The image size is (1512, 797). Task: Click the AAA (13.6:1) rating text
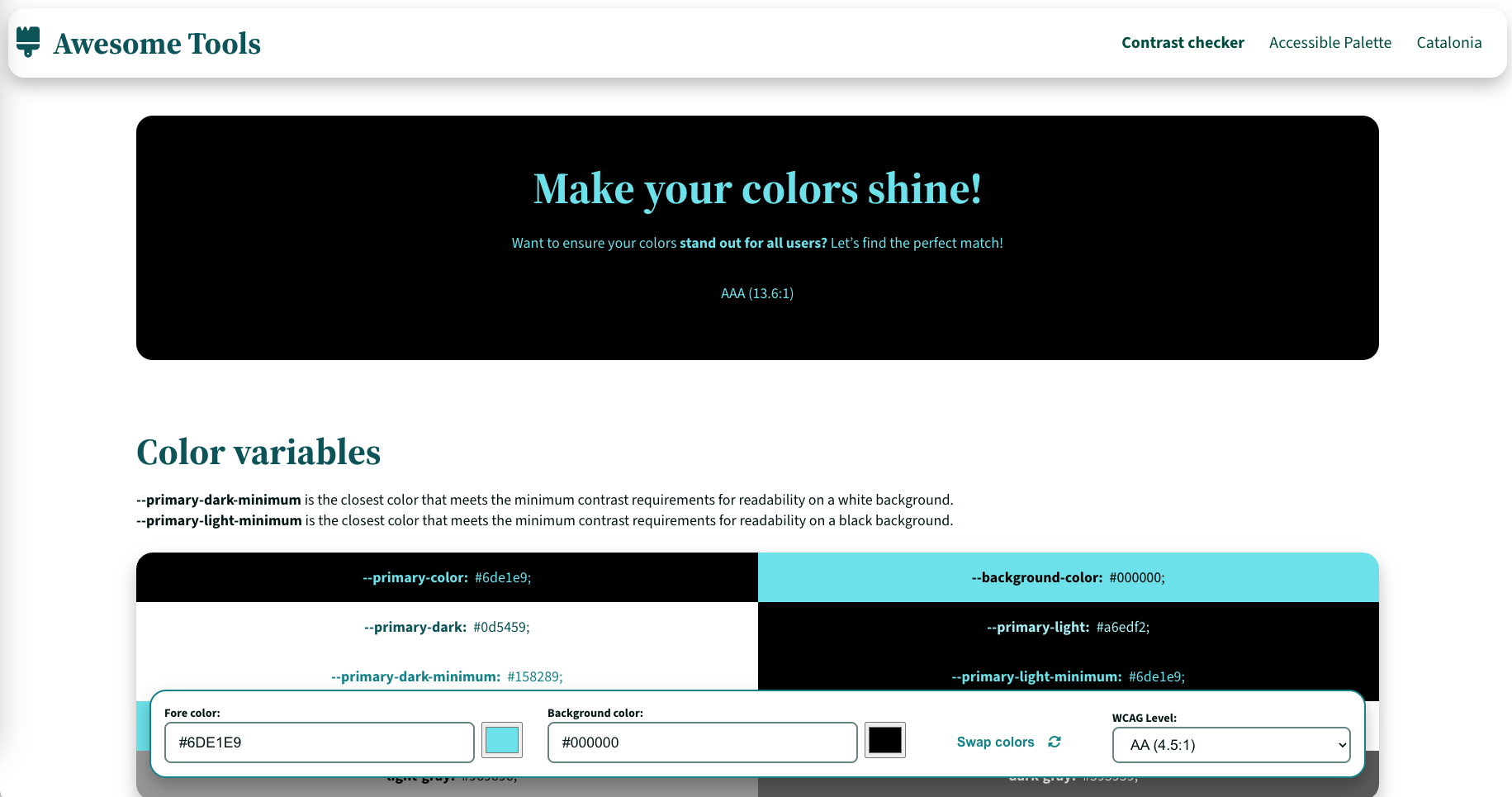(x=756, y=293)
